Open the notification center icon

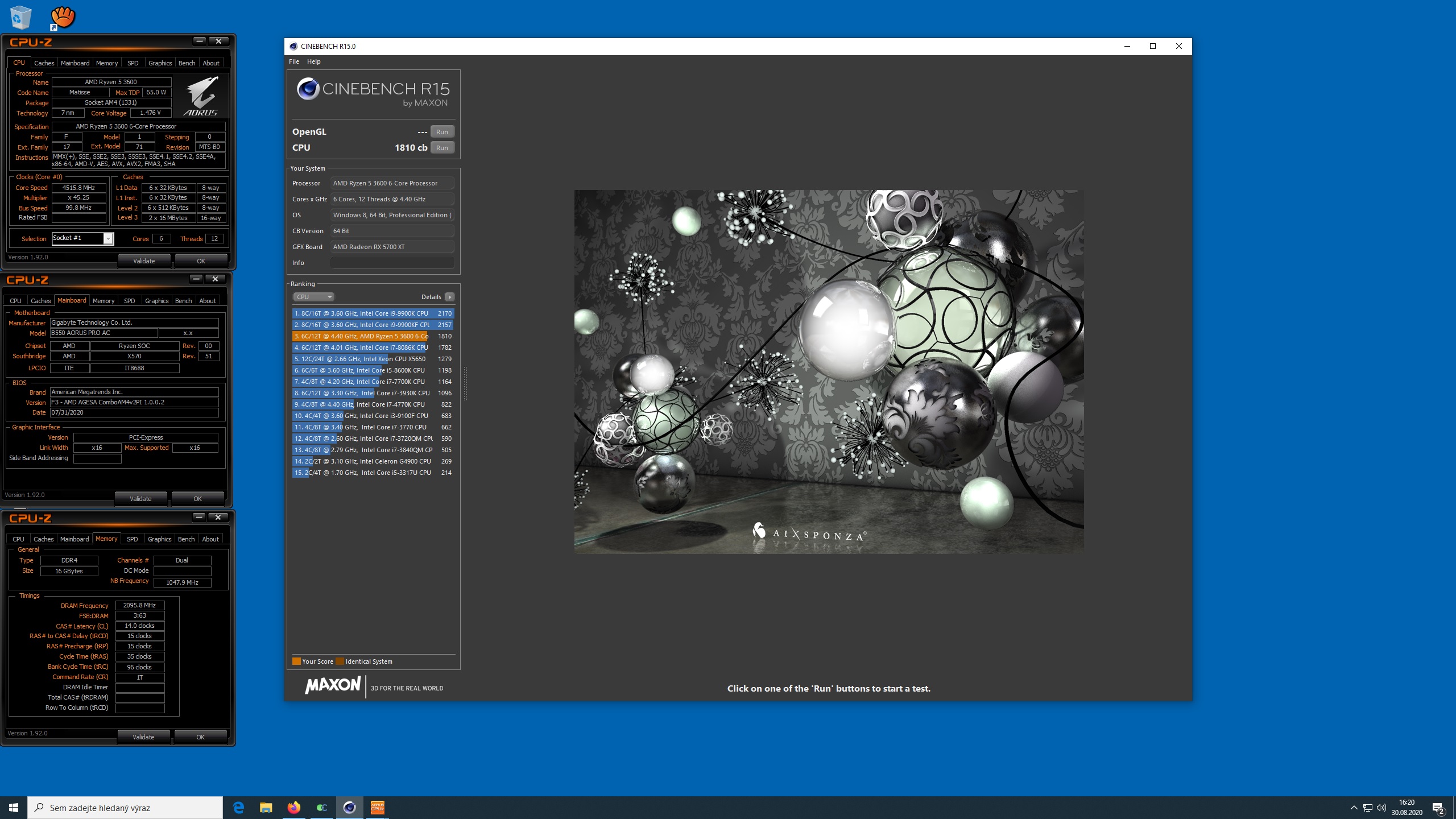[1438, 808]
